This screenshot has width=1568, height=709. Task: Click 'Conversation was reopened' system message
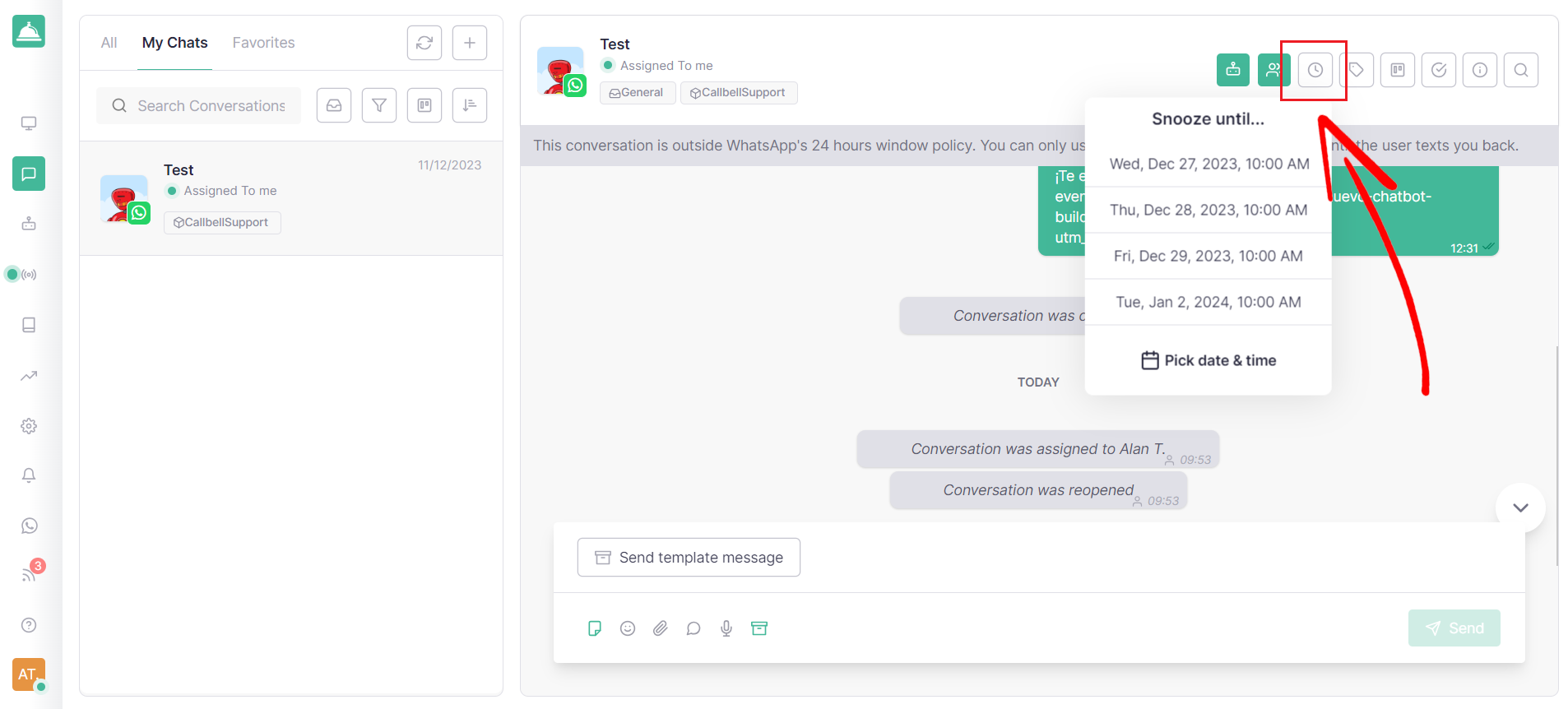click(1038, 491)
